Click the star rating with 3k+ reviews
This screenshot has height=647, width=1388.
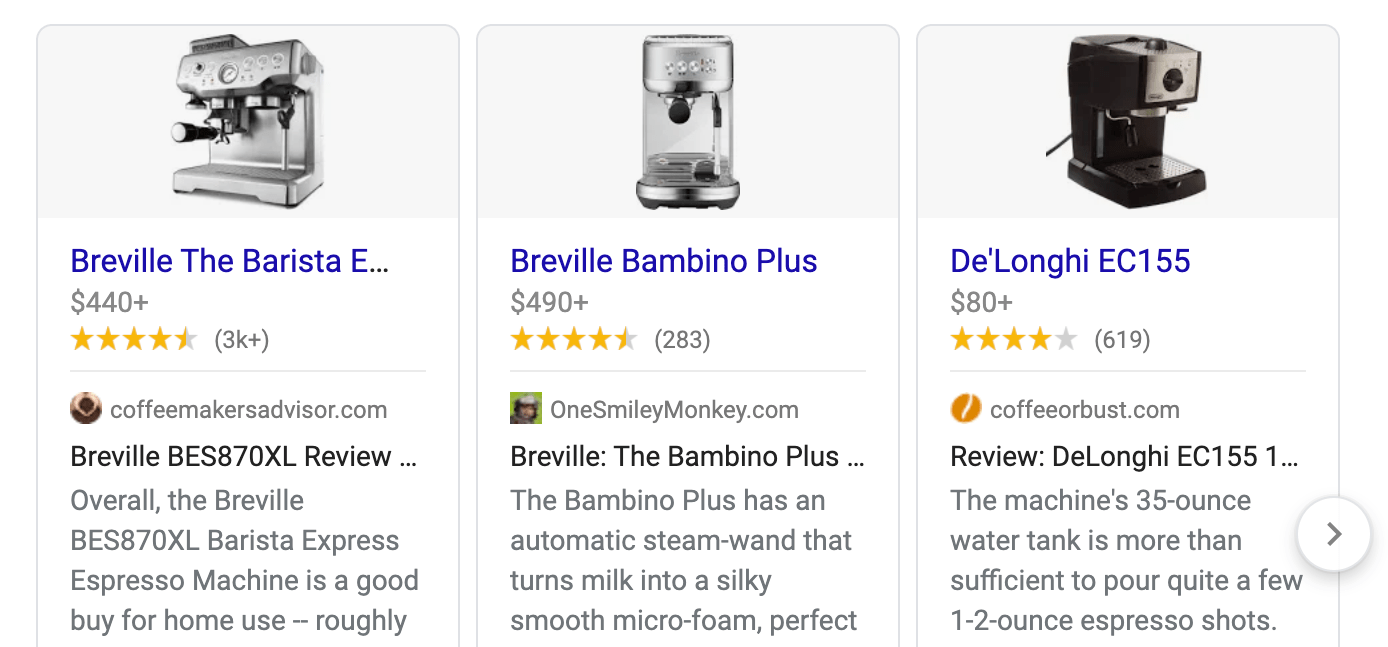(134, 340)
